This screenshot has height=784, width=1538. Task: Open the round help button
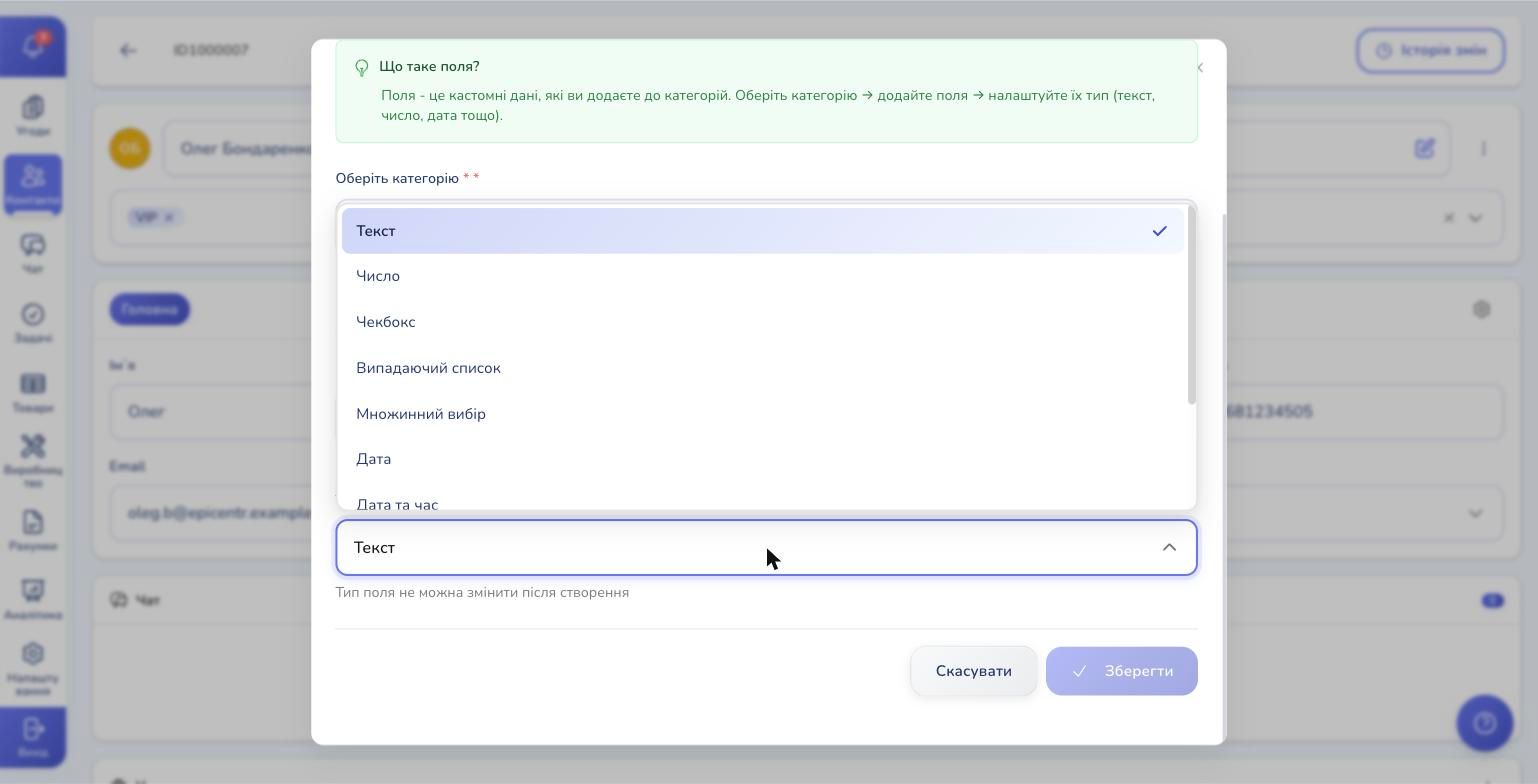point(1485,723)
